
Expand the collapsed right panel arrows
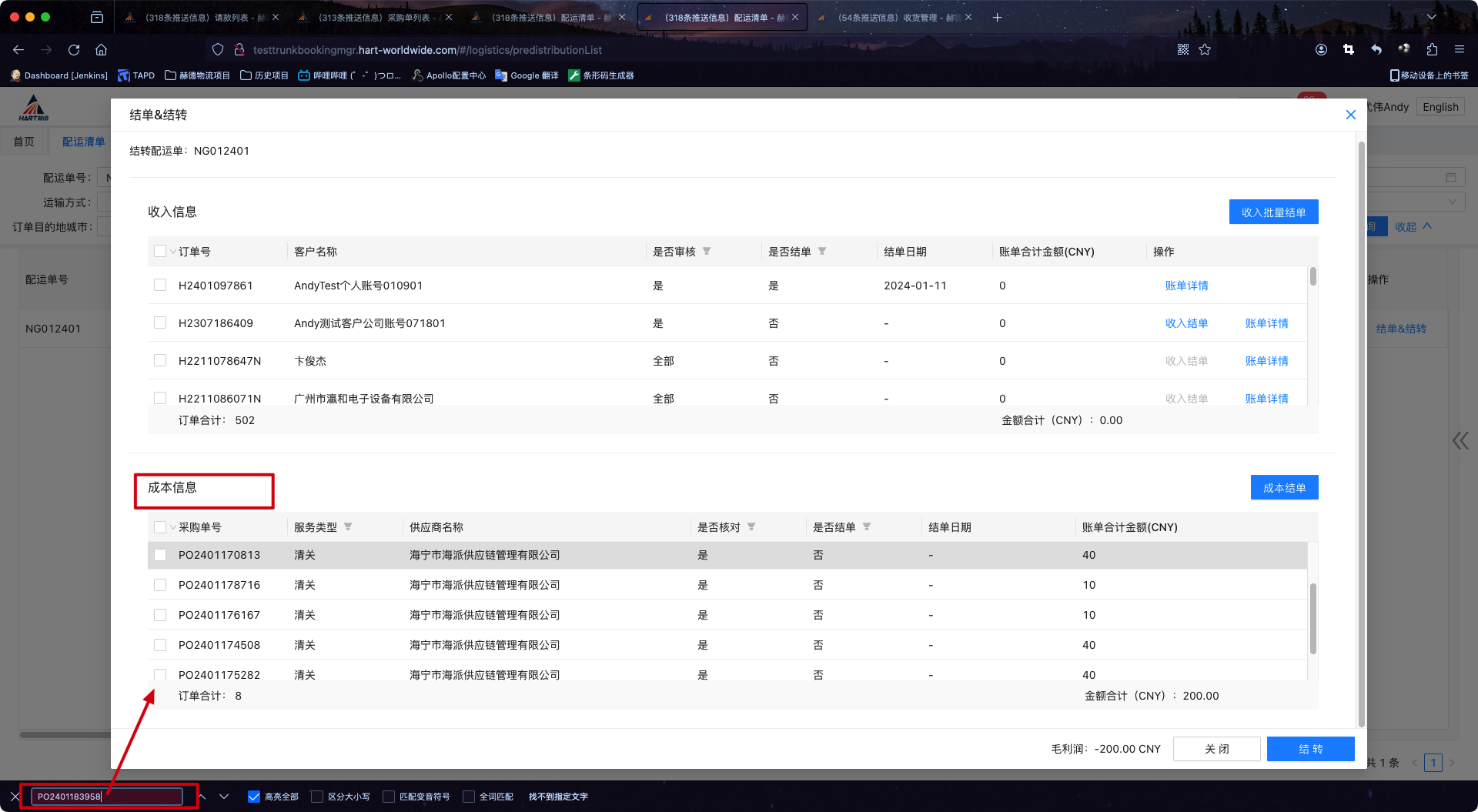click(1460, 440)
